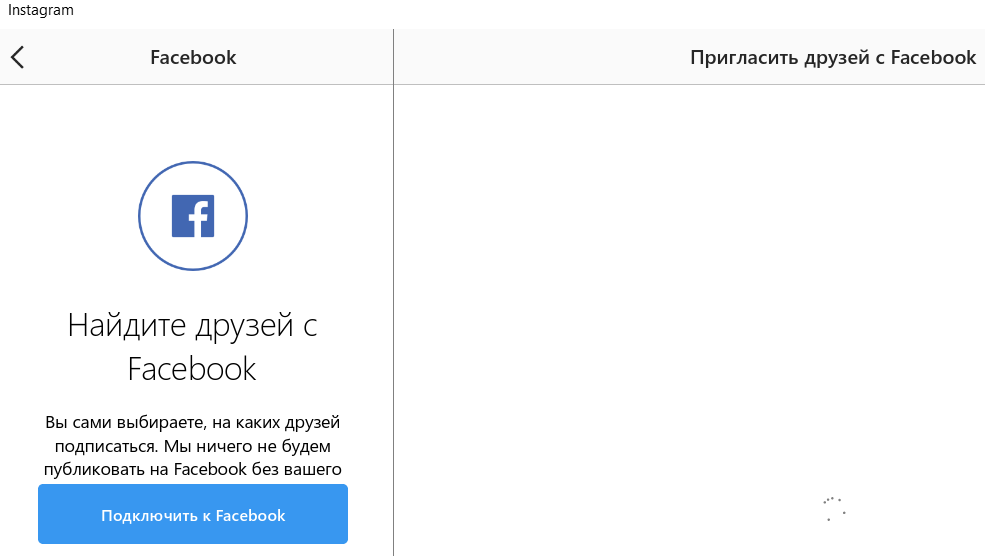
Task: Click the vertical divider between the panes
Action: point(393,300)
